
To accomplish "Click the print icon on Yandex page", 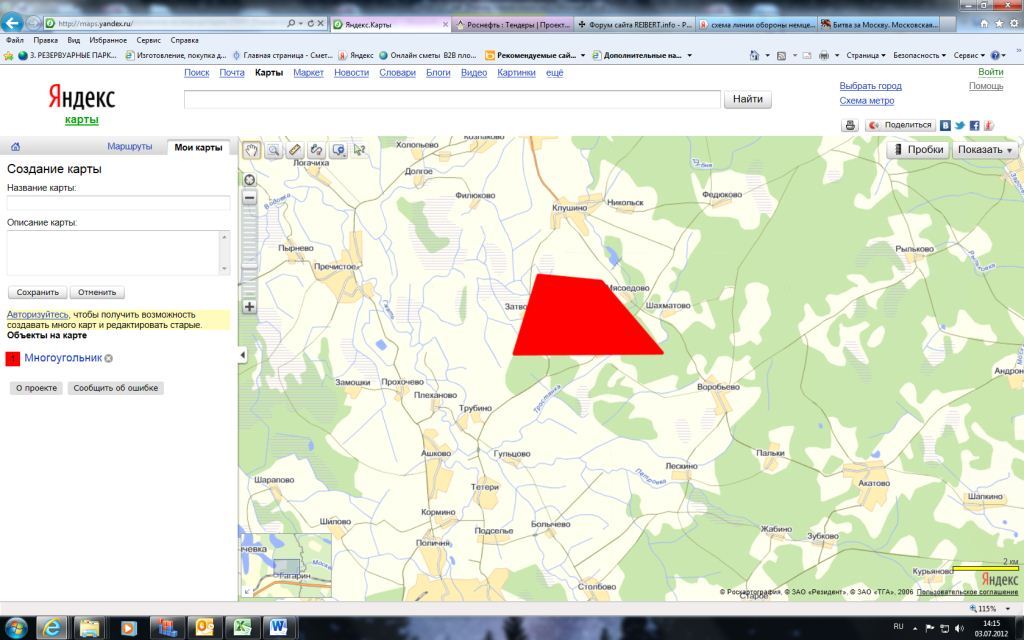I will tap(850, 125).
